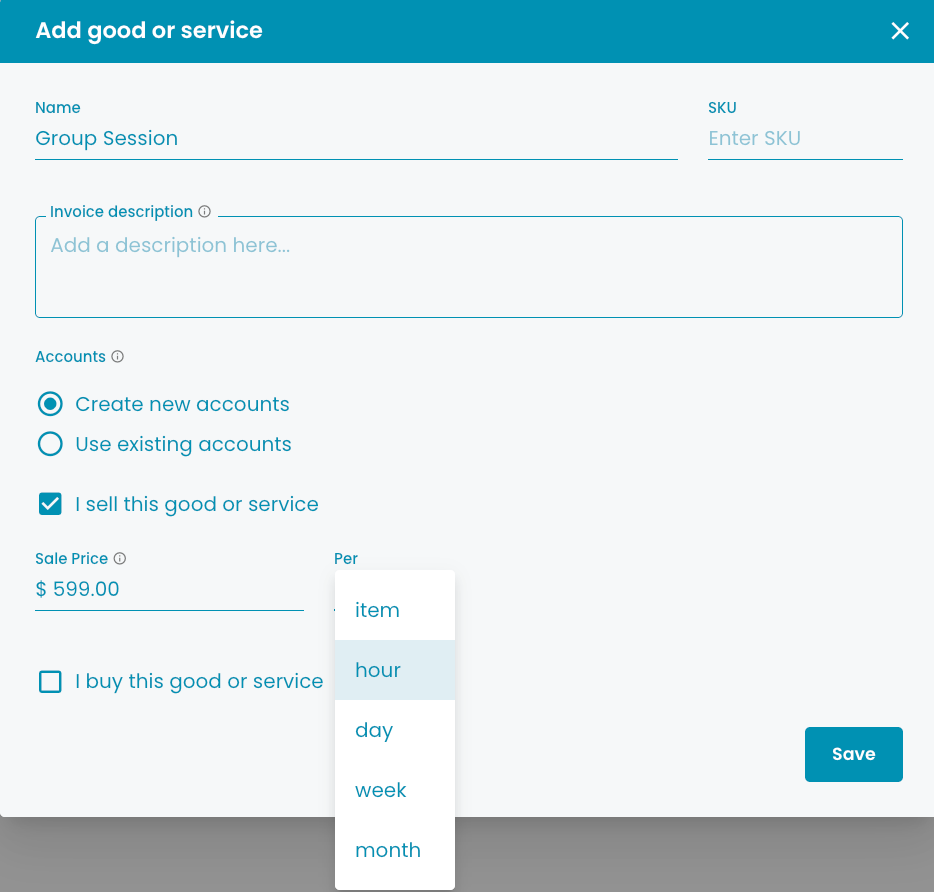
Task: Click the info icon next to Invoice description
Action: click(204, 212)
